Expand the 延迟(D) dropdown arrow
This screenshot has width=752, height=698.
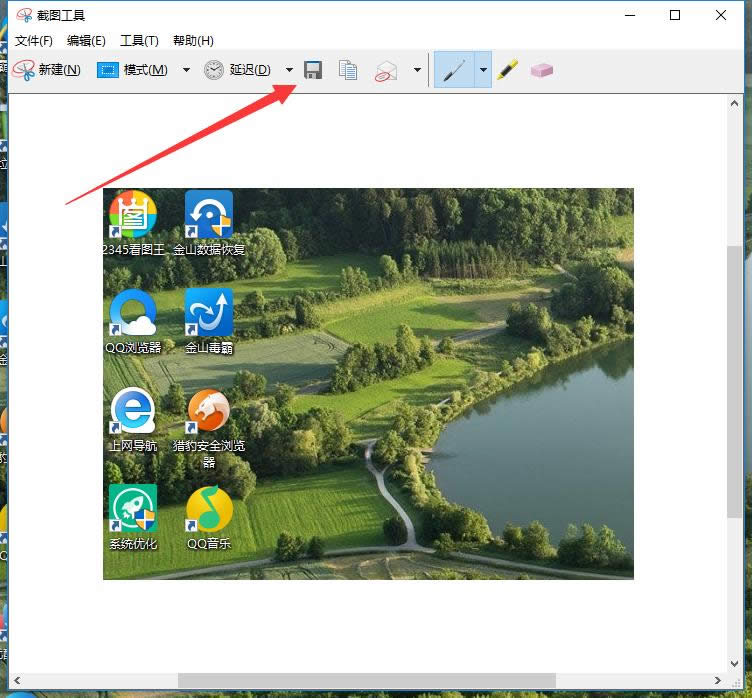point(289,70)
